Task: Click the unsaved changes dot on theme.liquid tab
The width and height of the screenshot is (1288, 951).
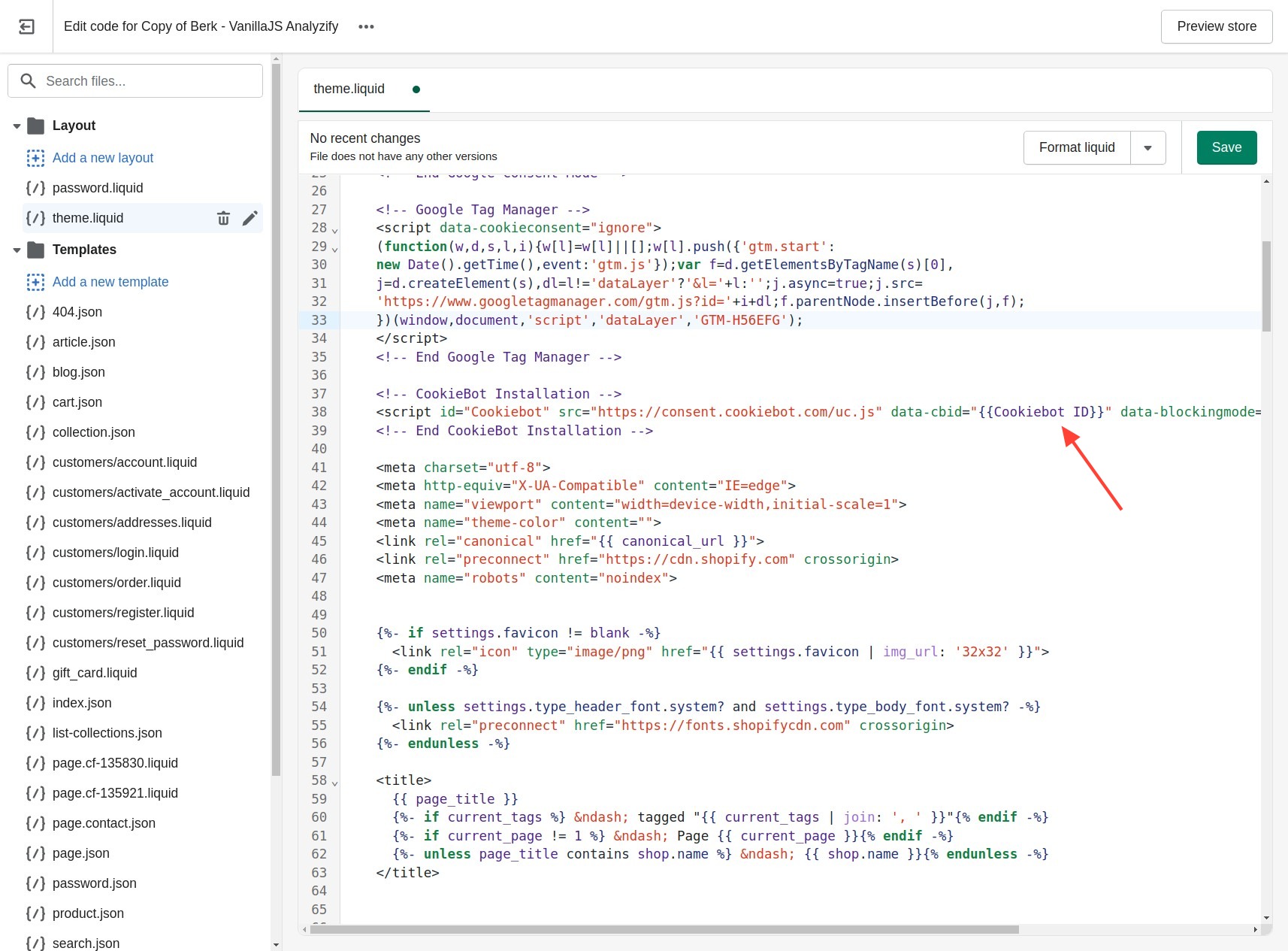Action: pyautogui.click(x=416, y=89)
